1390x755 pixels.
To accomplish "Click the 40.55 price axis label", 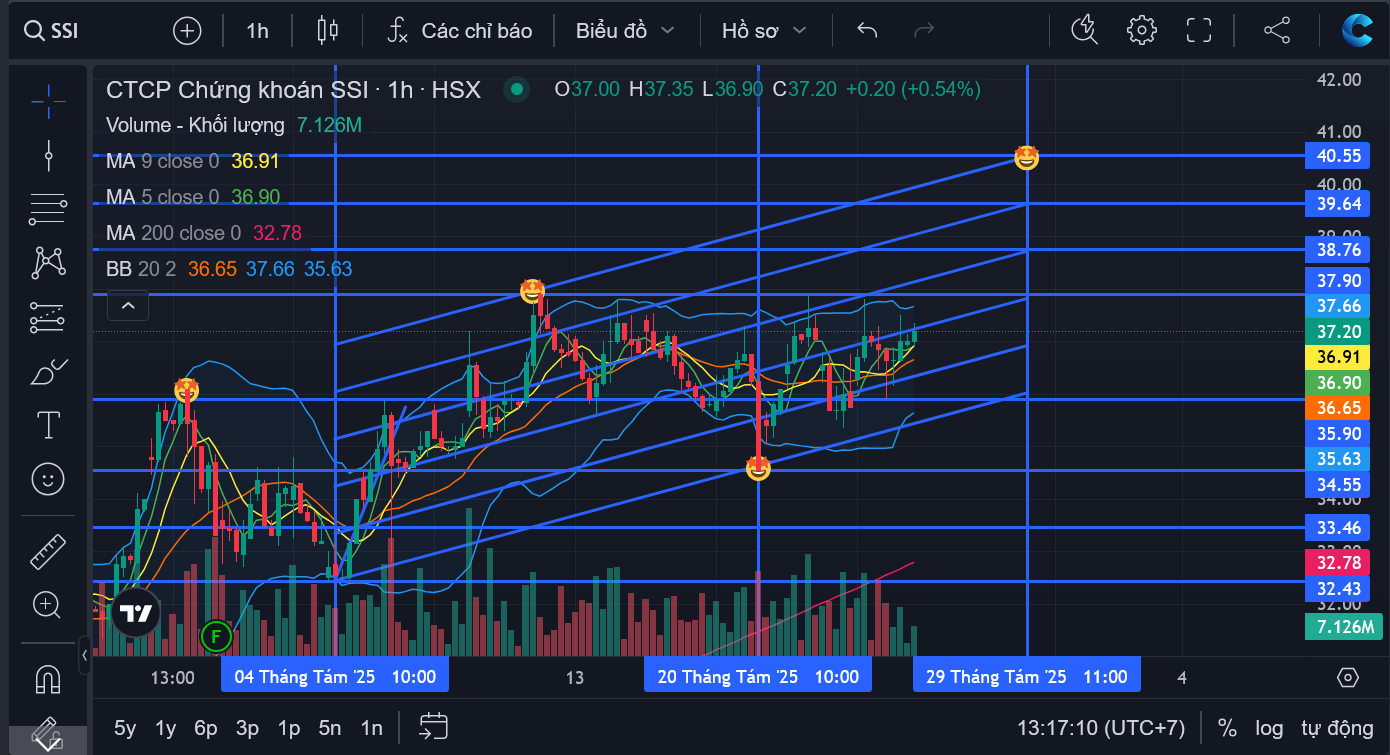I will pyautogui.click(x=1339, y=156).
